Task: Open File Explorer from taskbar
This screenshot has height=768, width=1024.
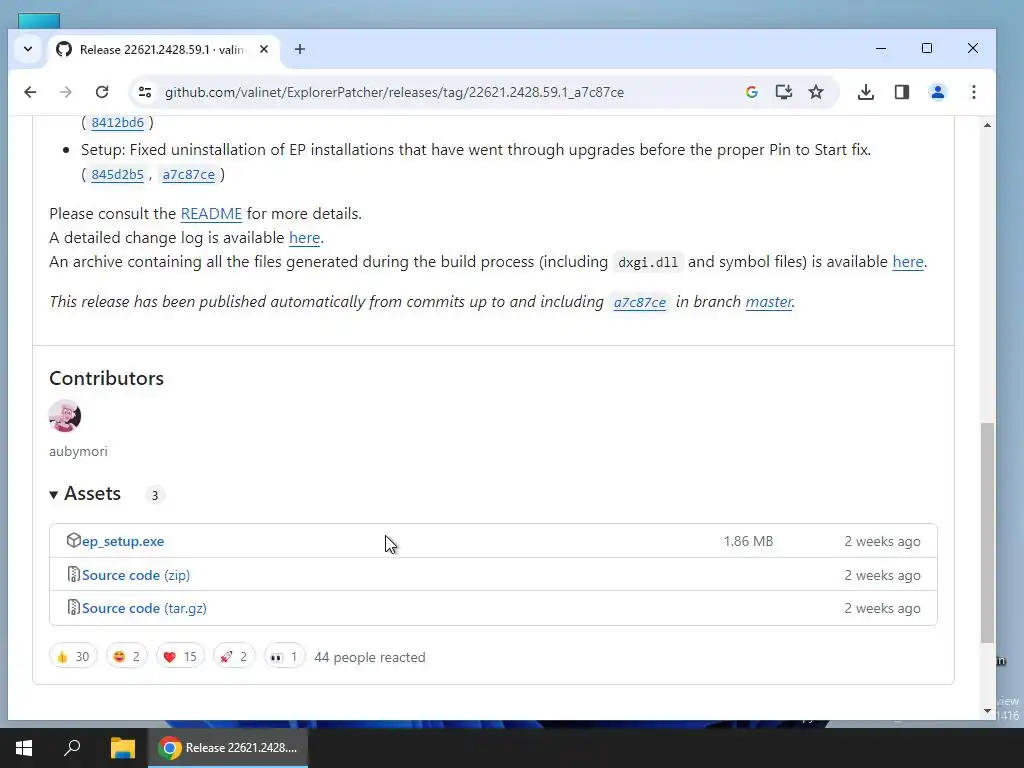Action: click(x=122, y=748)
